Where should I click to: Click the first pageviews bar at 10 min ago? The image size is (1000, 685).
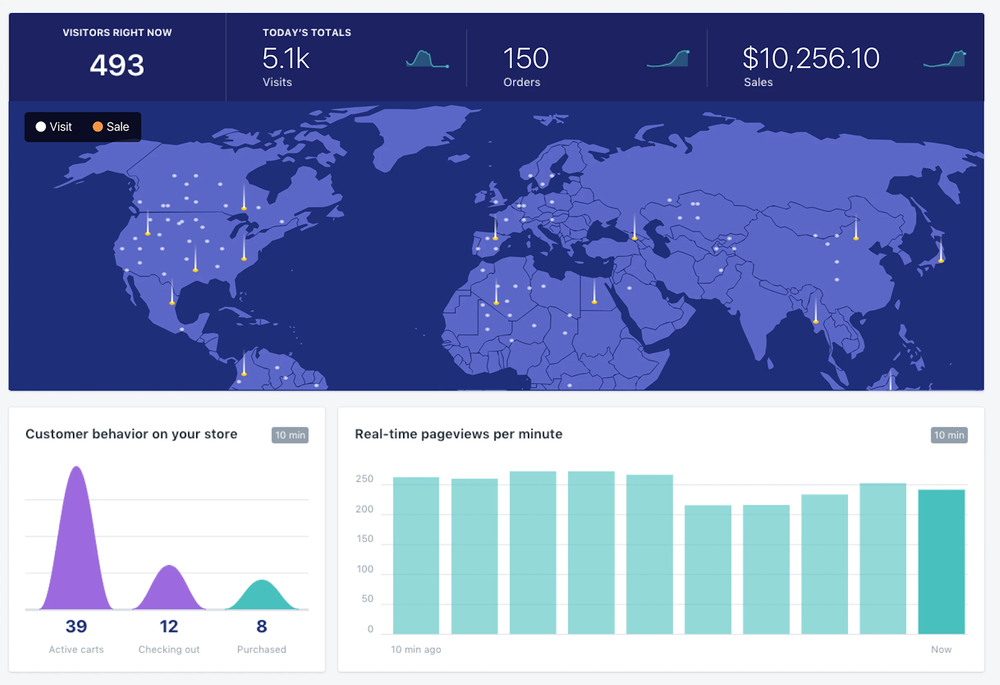pyautogui.click(x=416, y=555)
